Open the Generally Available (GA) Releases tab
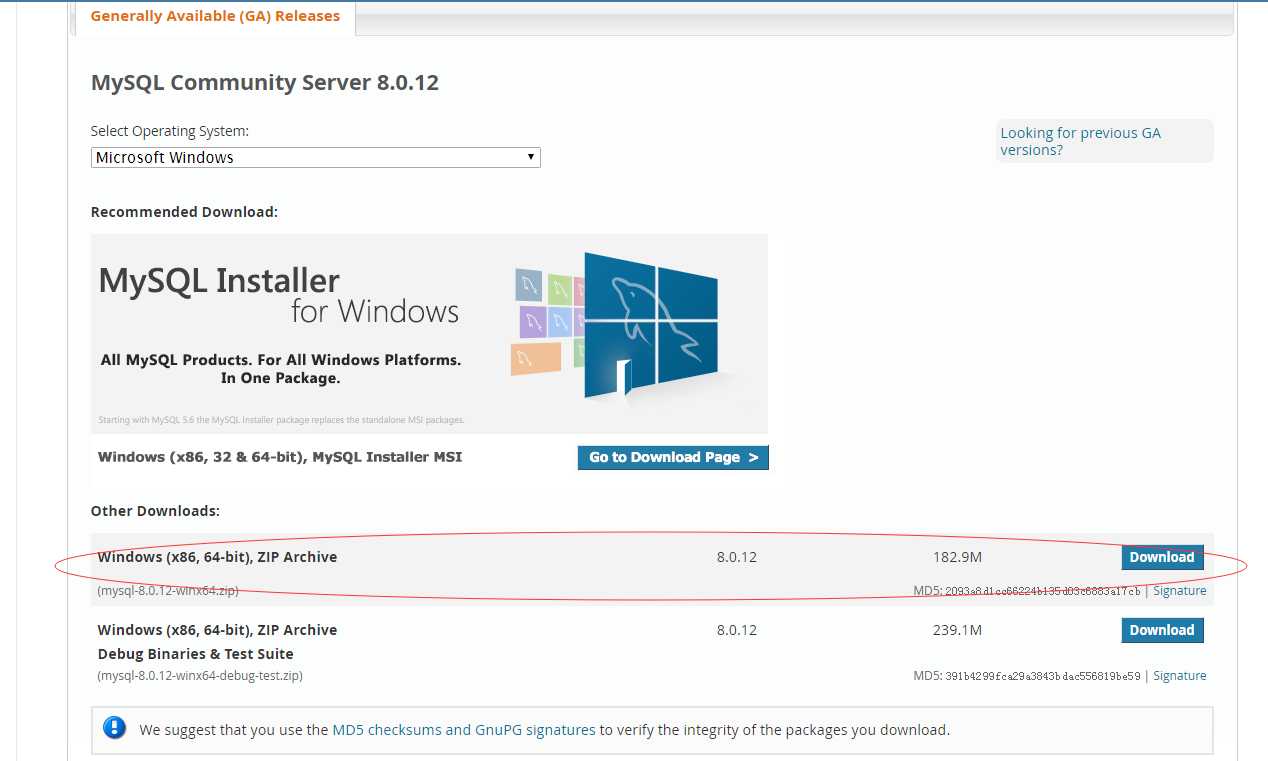1268x761 pixels. (x=215, y=17)
